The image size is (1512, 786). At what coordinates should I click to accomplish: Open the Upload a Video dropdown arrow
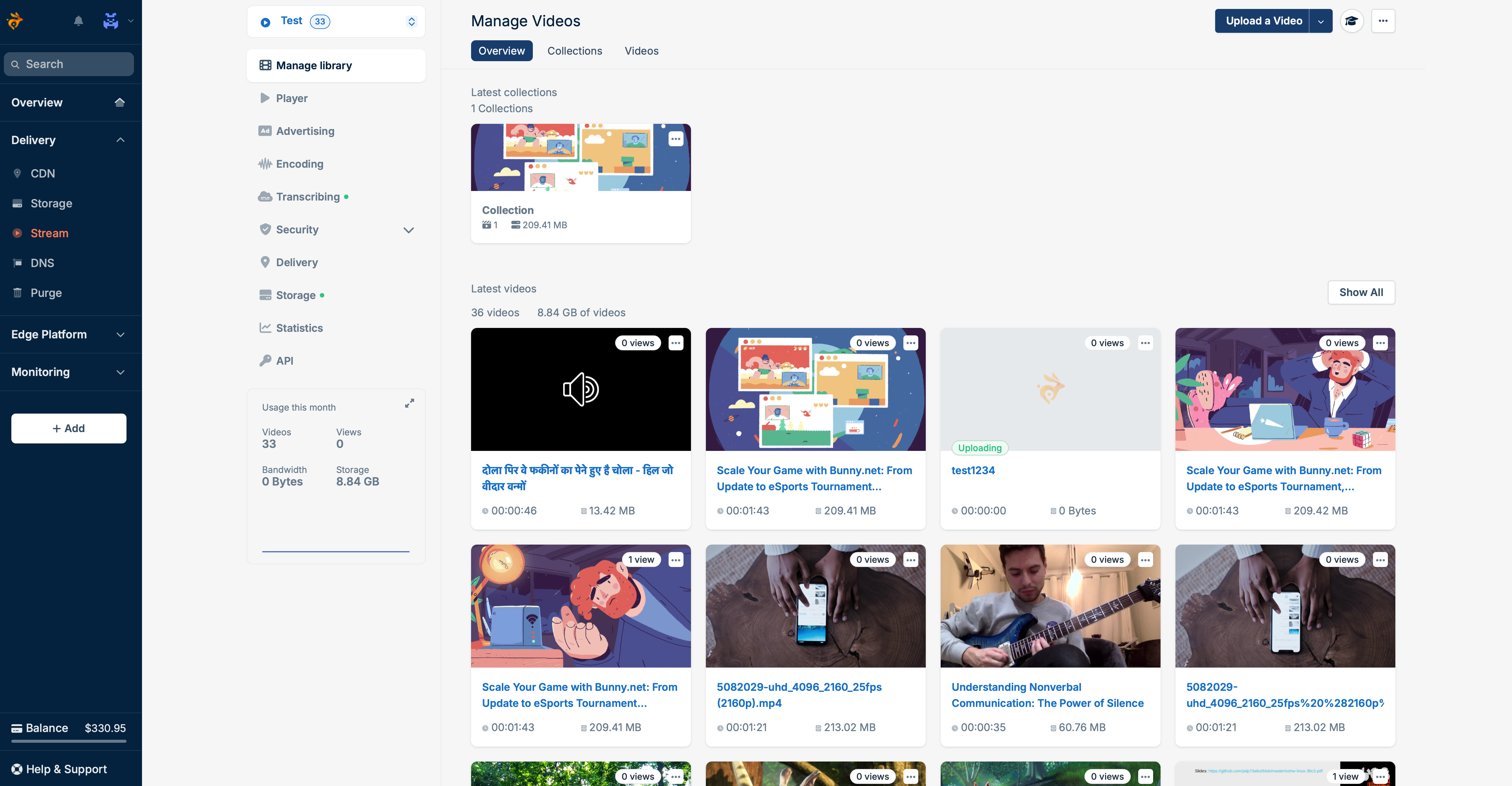pyautogui.click(x=1321, y=21)
